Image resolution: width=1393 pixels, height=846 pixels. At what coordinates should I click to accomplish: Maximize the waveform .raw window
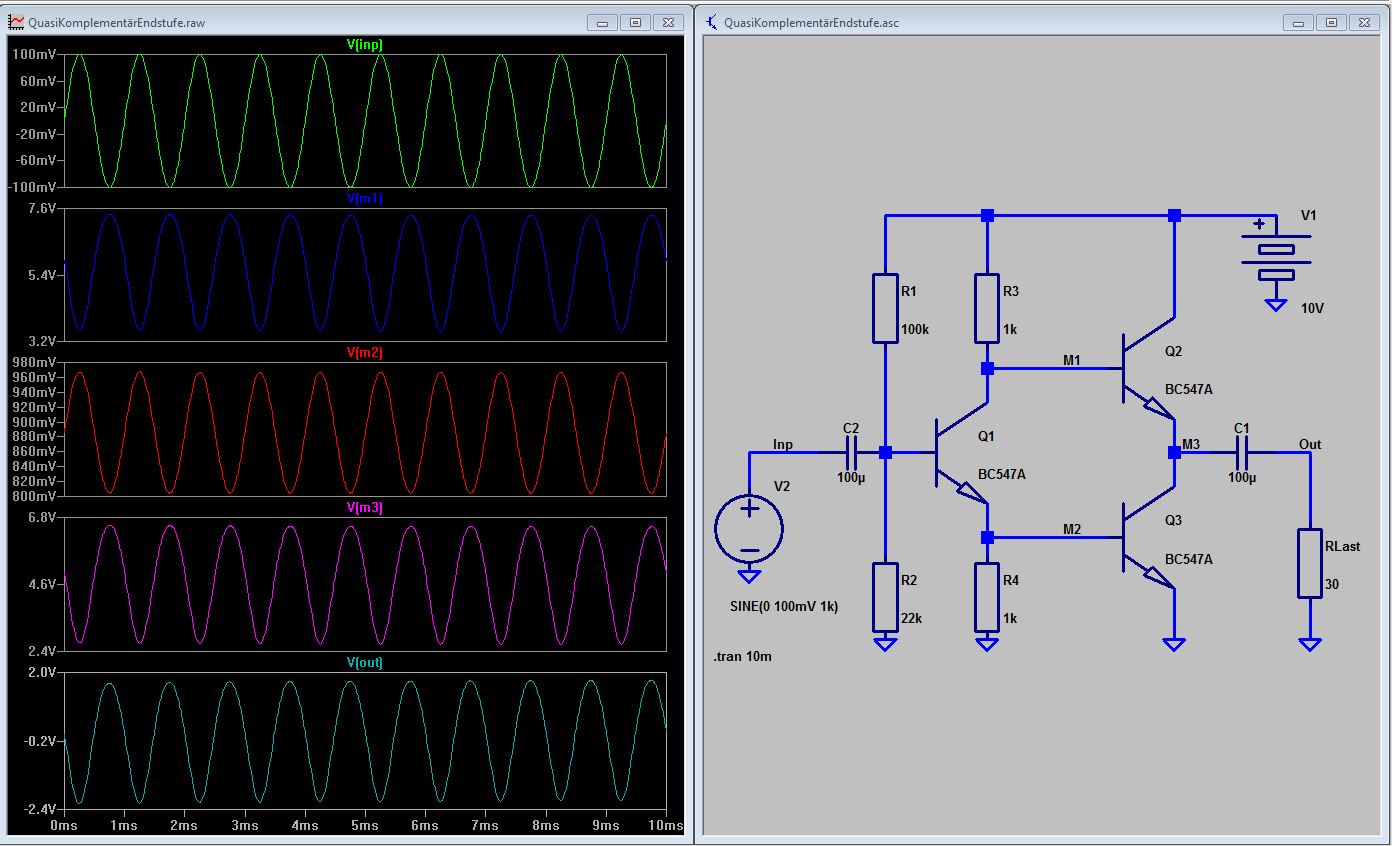(635, 22)
